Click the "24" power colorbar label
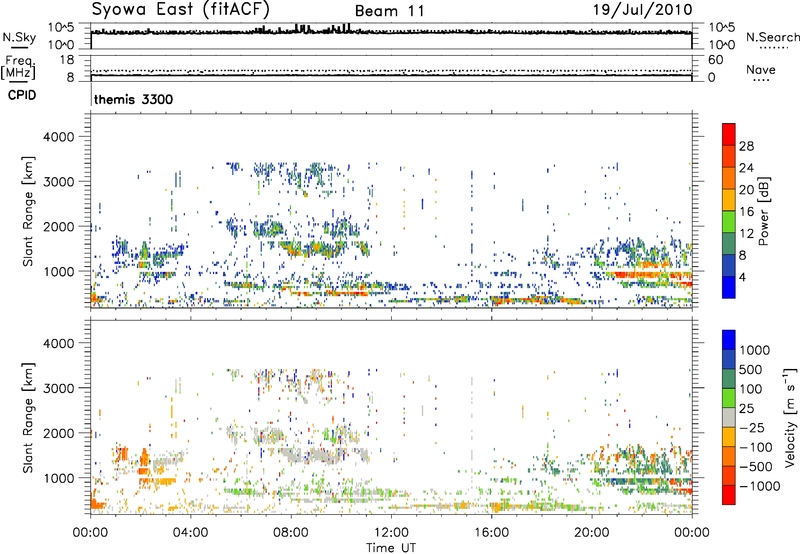The height and width of the screenshot is (554, 800). click(x=746, y=168)
